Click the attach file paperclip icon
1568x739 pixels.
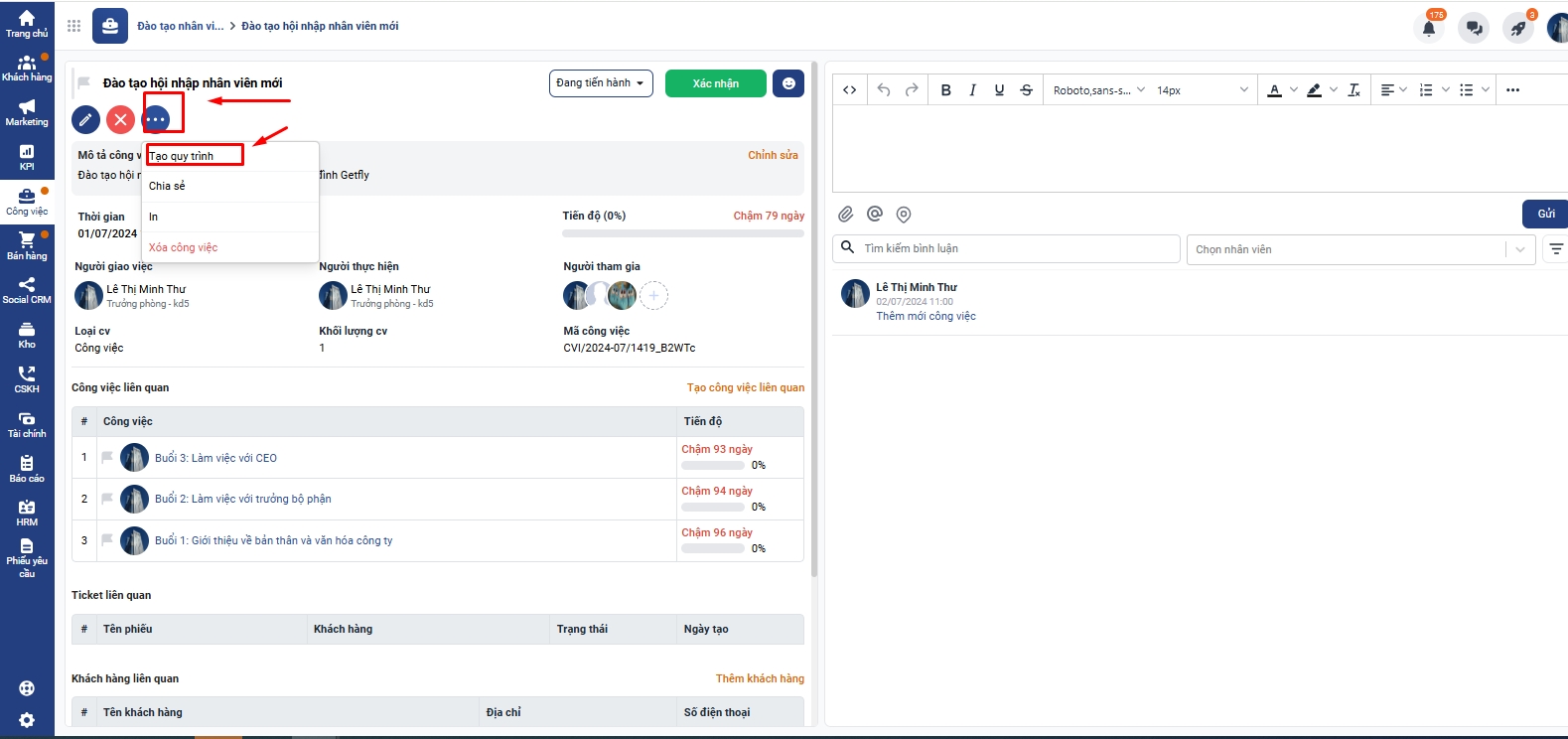tap(846, 215)
